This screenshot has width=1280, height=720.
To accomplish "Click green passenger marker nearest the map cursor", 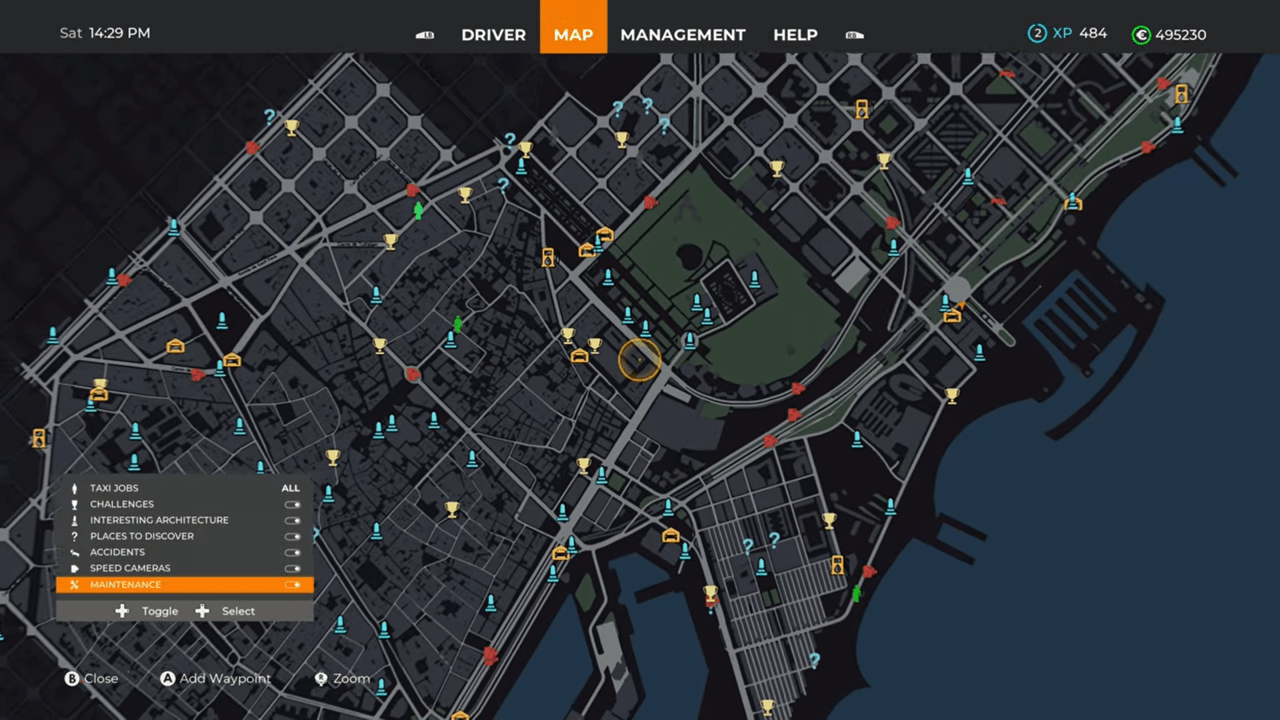I will 458,324.
